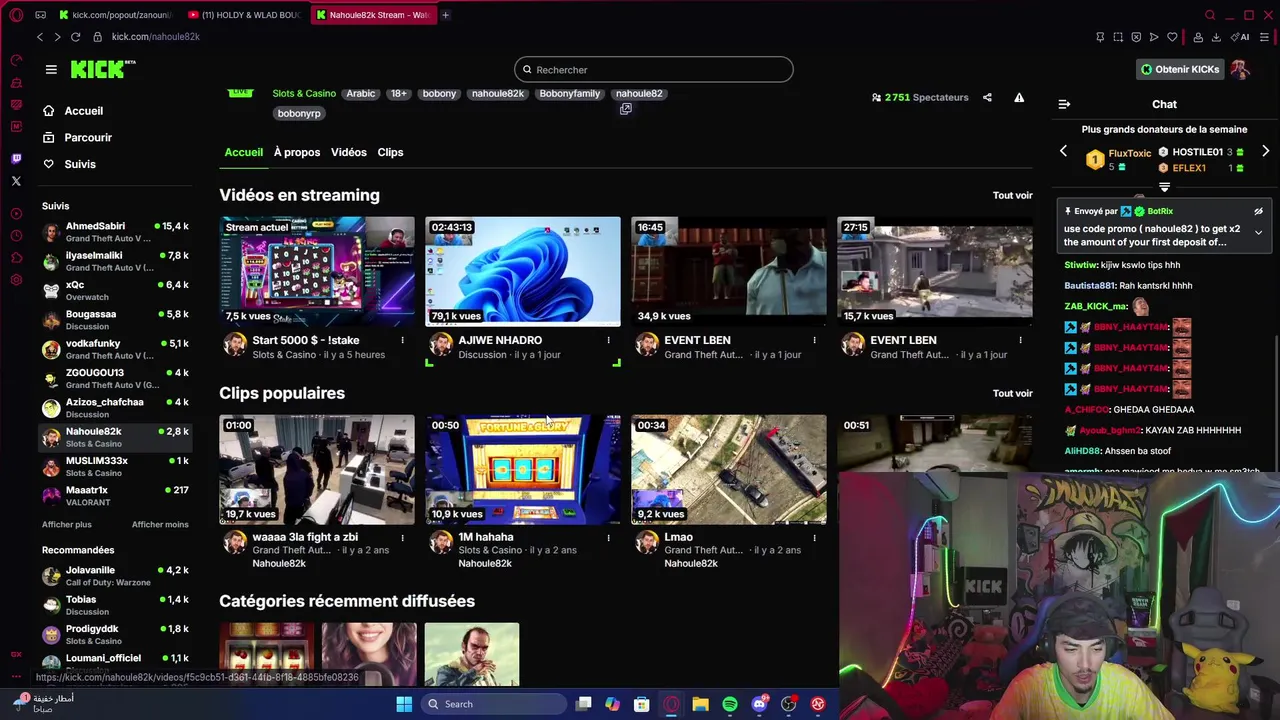Viewport: 1280px width, 720px height.
Task: Open X (Twitter) in Opera sidebar
Action: [x=16, y=181]
